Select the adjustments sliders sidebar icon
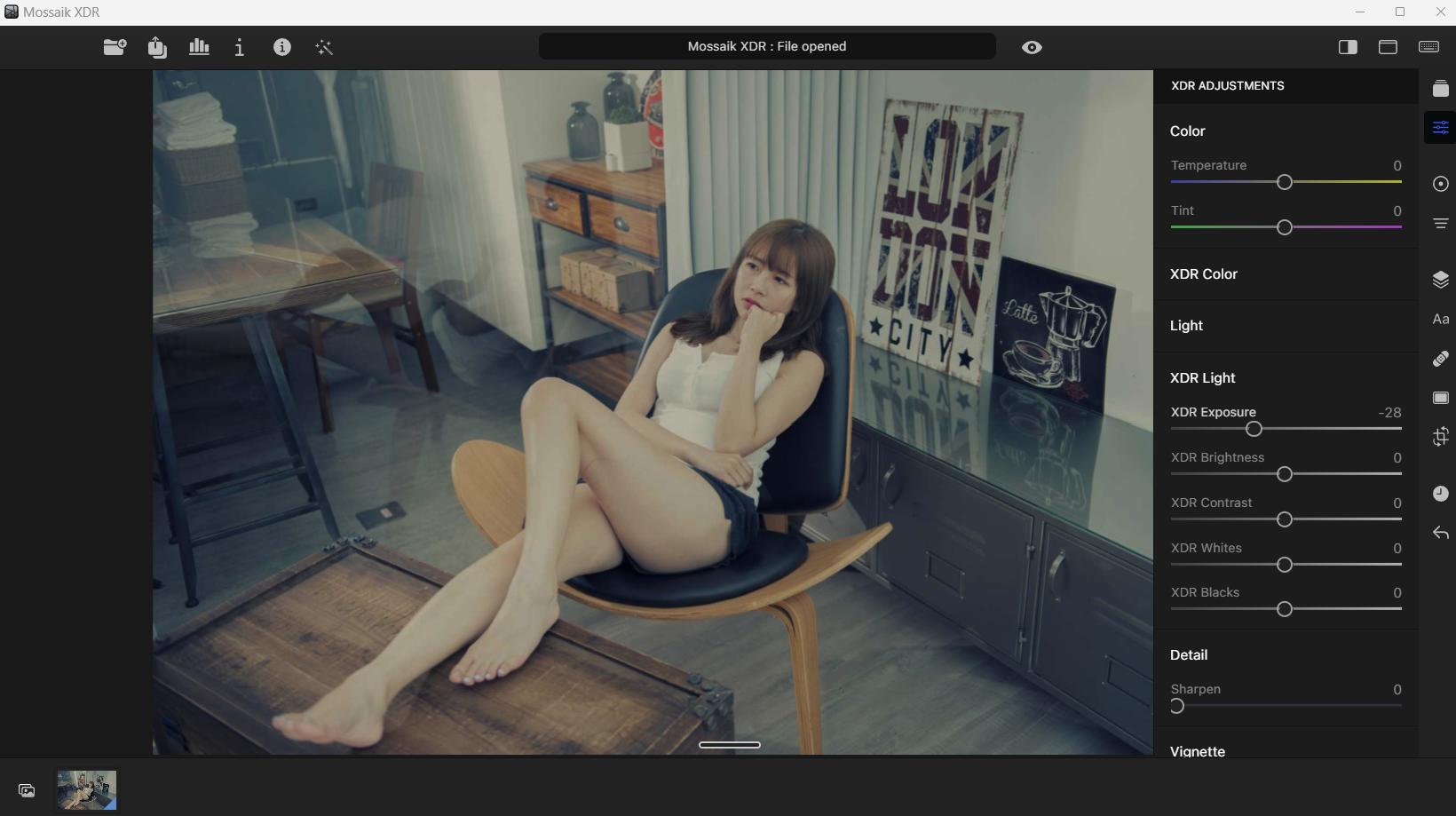Viewport: 1456px width, 816px height. pyautogui.click(x=1441, y=127)
